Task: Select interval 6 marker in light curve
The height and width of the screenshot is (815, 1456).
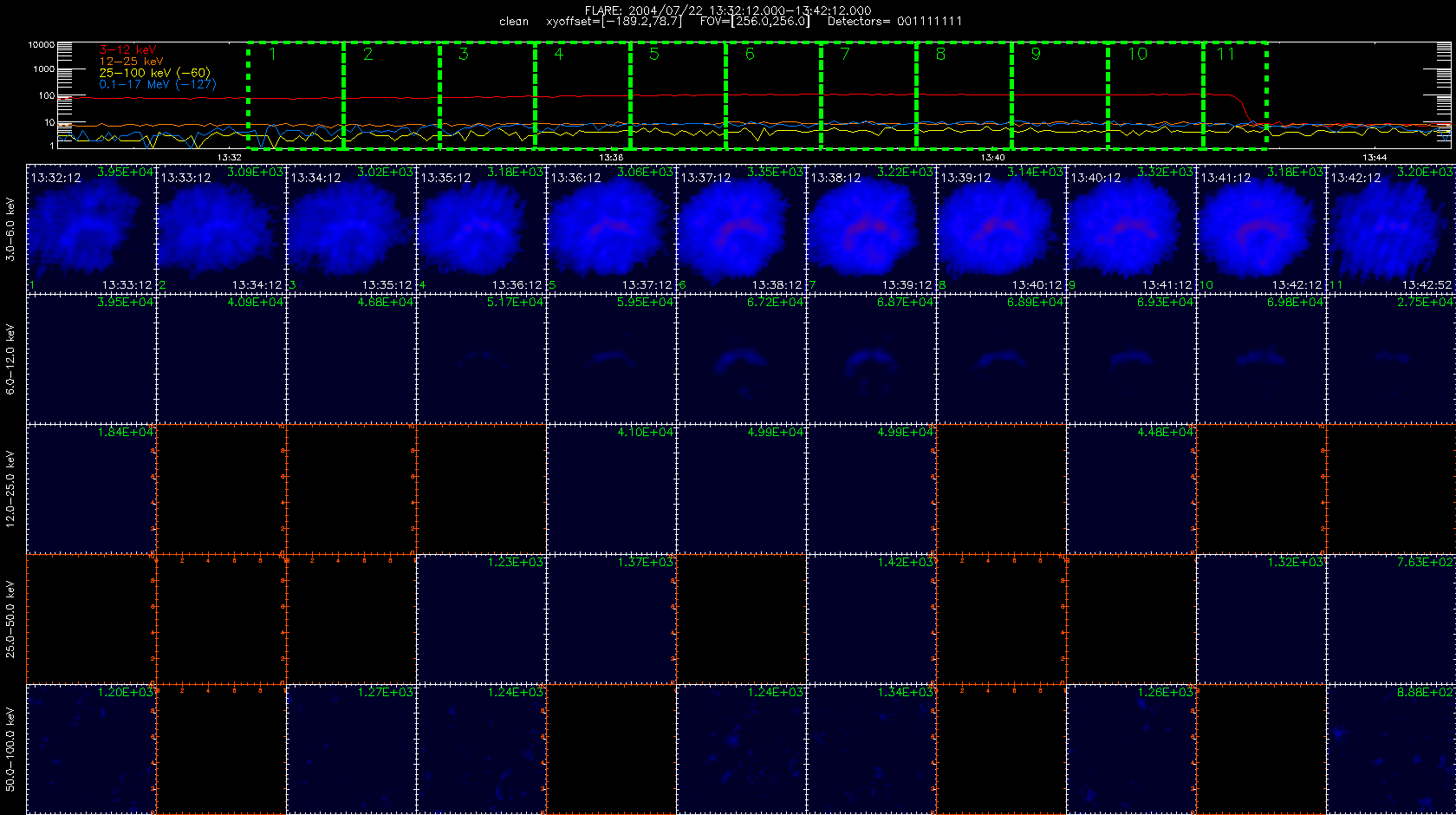Action: pyautogui.click(x=750, y=55)
